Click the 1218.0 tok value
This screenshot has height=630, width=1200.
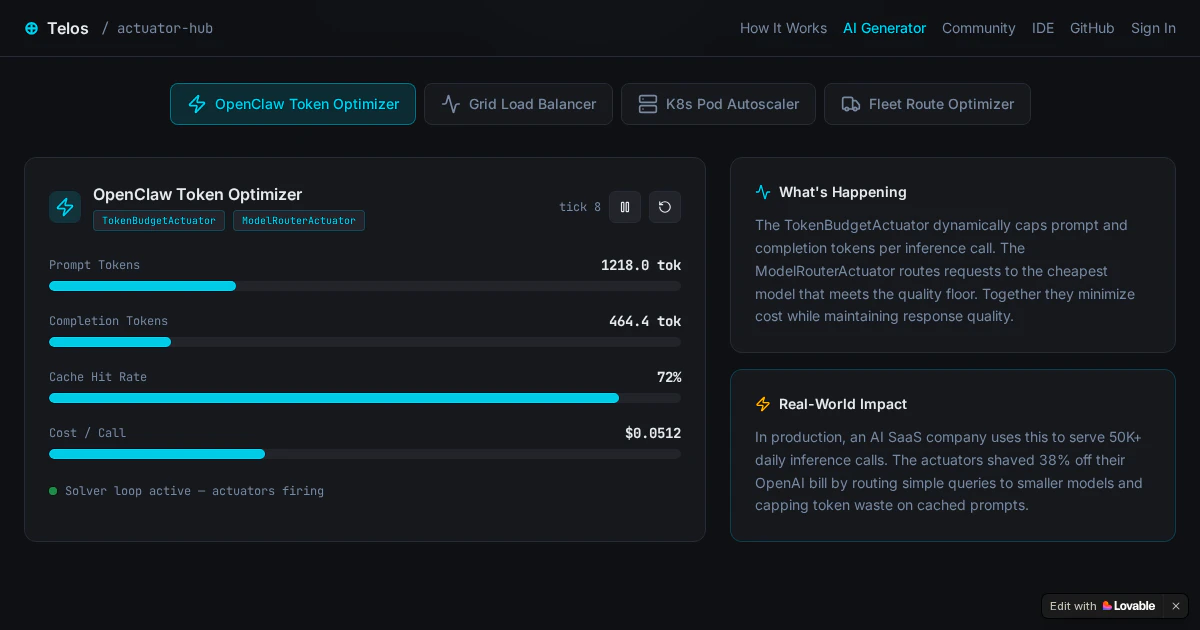tap(641, 265)
